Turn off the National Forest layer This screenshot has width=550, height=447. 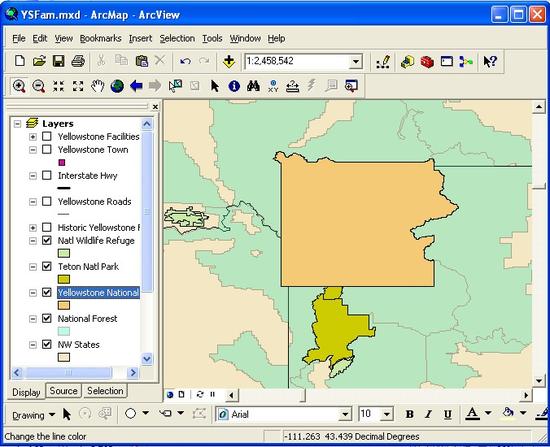(47, 318)
